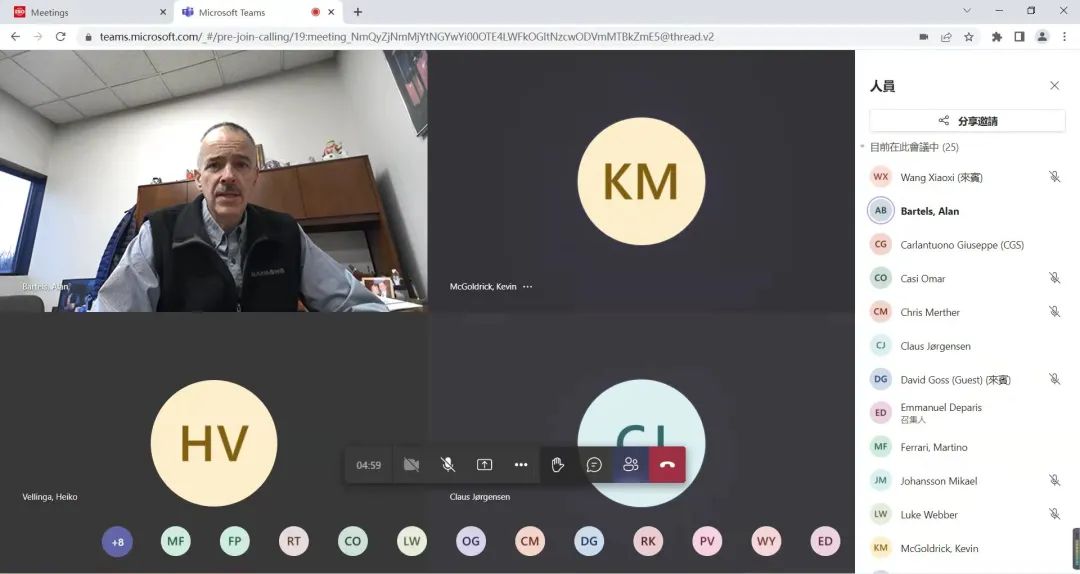This screenshot has width=1080, height=574.
Task: Click the 分享邀請 share invite button
Action: (967, 121)
